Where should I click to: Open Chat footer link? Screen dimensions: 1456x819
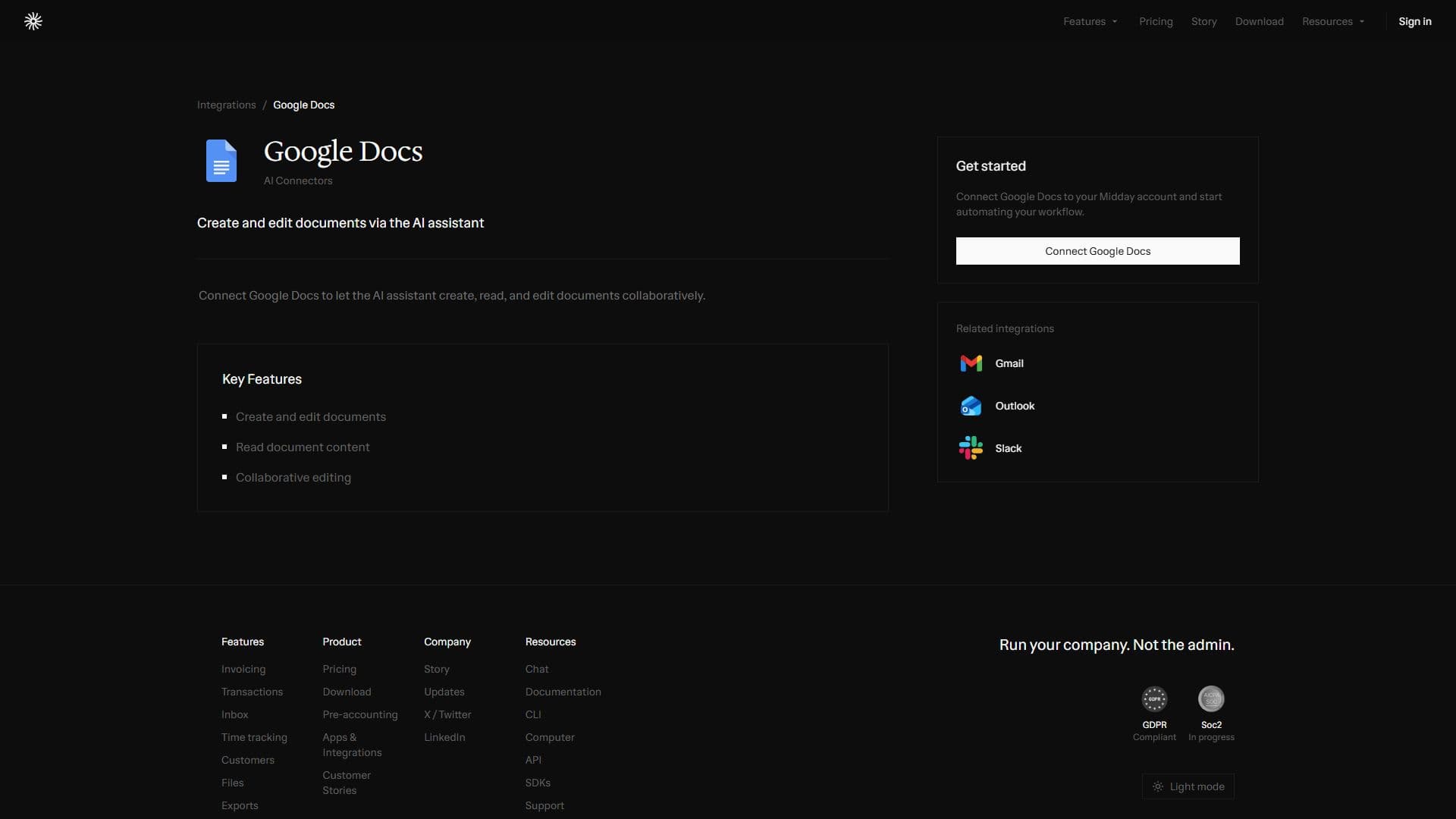[x=537, y=669]
